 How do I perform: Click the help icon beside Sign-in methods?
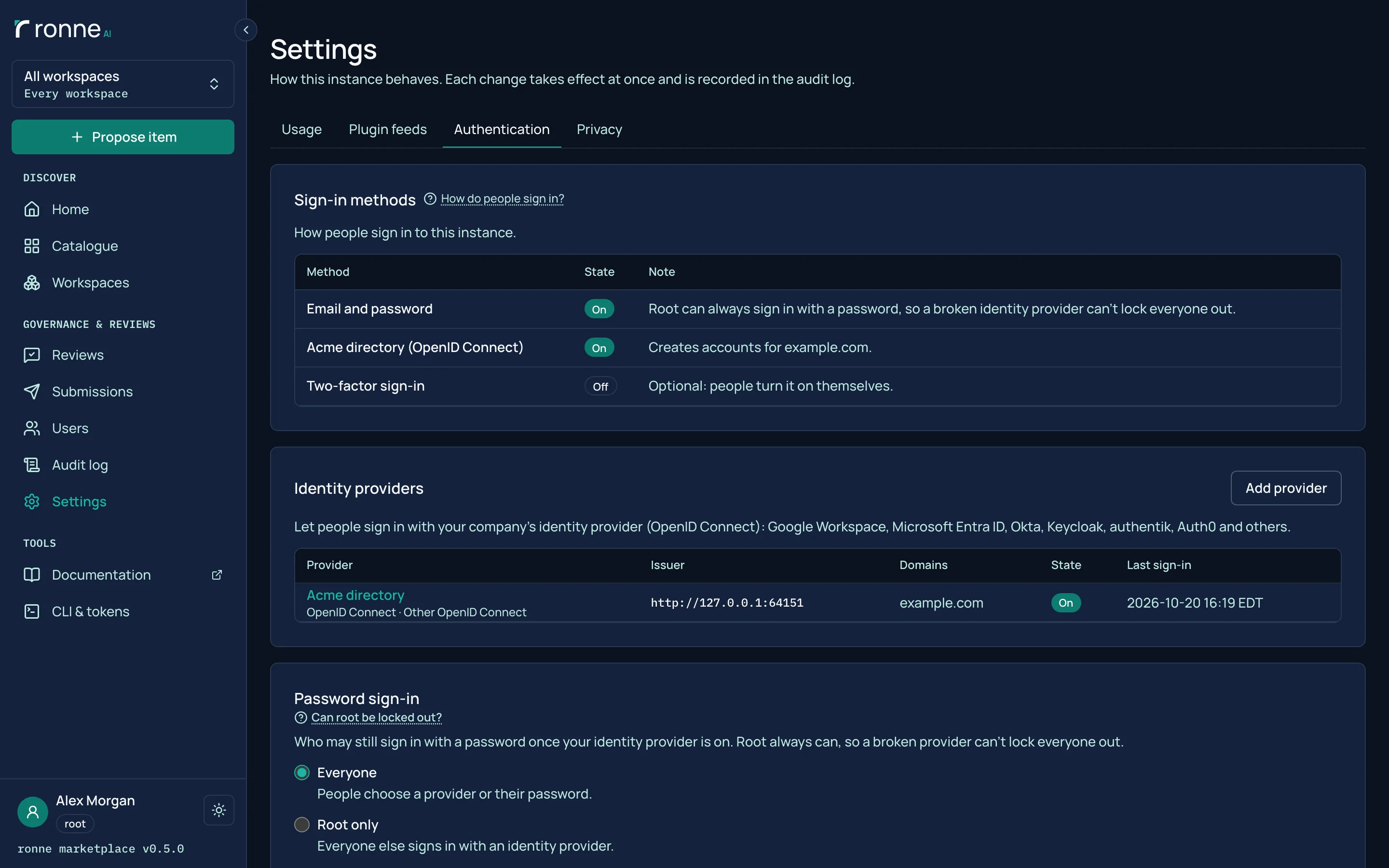point(430,199)
